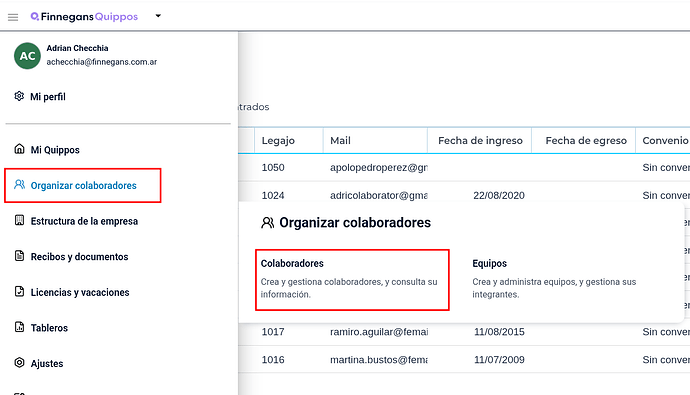Open the Ajustes section
690x395 pixels.
[x=47, y=364]
